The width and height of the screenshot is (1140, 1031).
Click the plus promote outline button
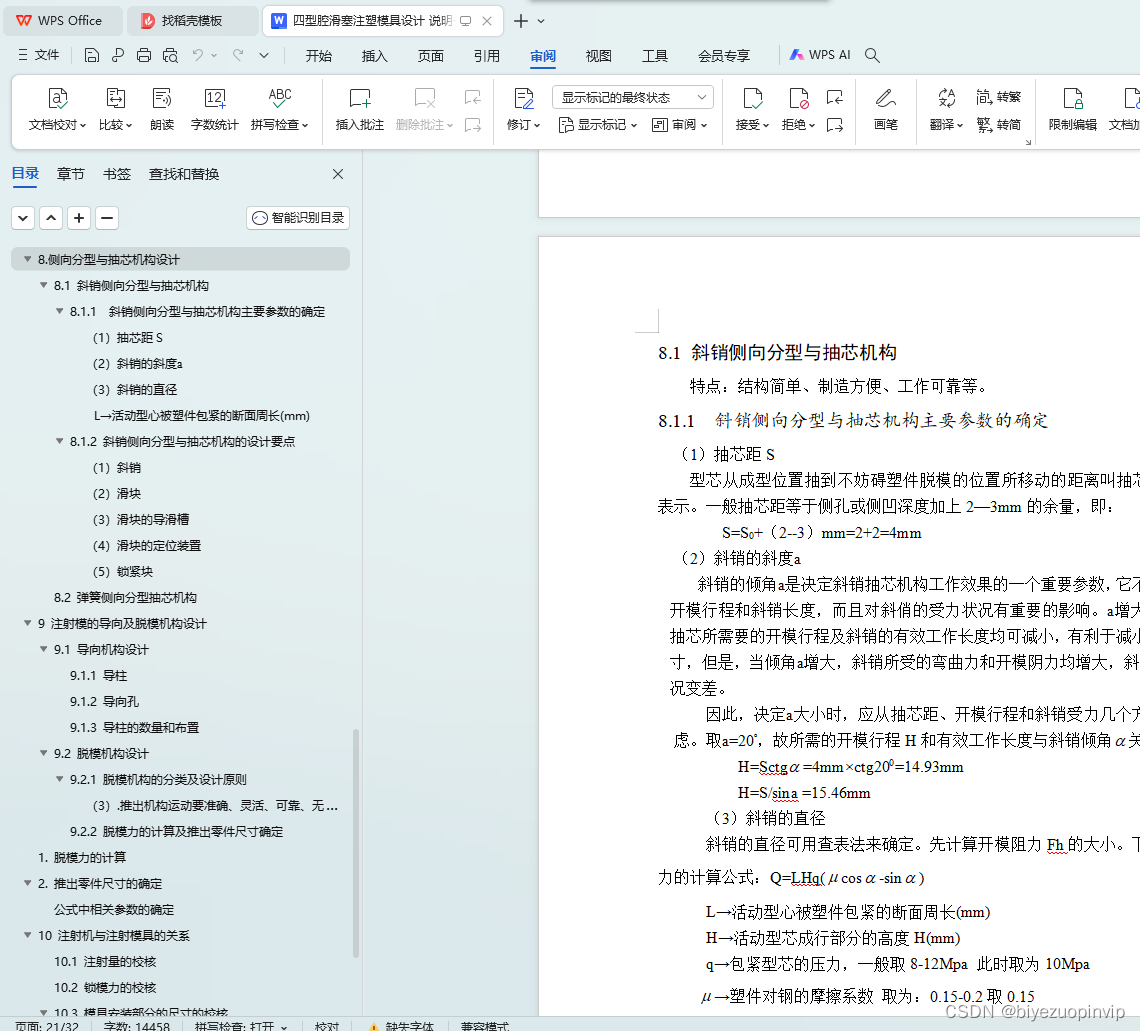click(79, 217)
